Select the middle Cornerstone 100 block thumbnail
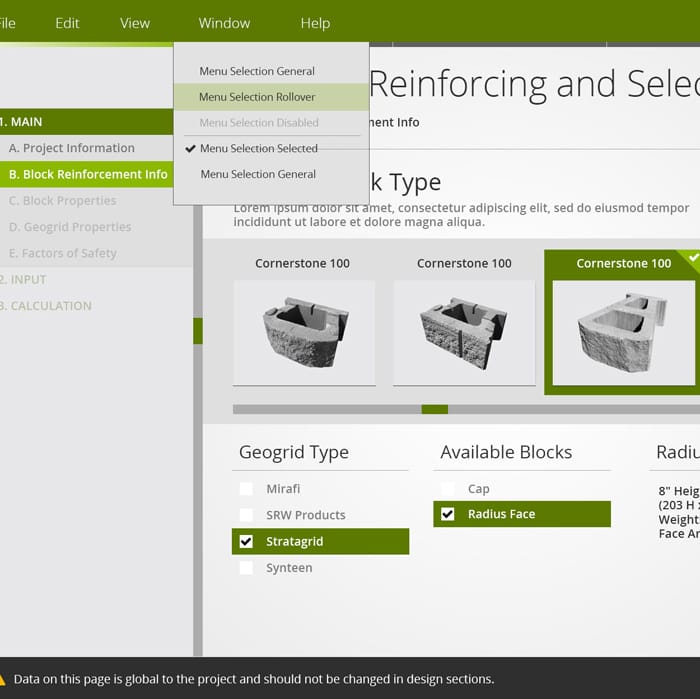The height and width of the screenshot is (699, 700). tap(464, 333)
